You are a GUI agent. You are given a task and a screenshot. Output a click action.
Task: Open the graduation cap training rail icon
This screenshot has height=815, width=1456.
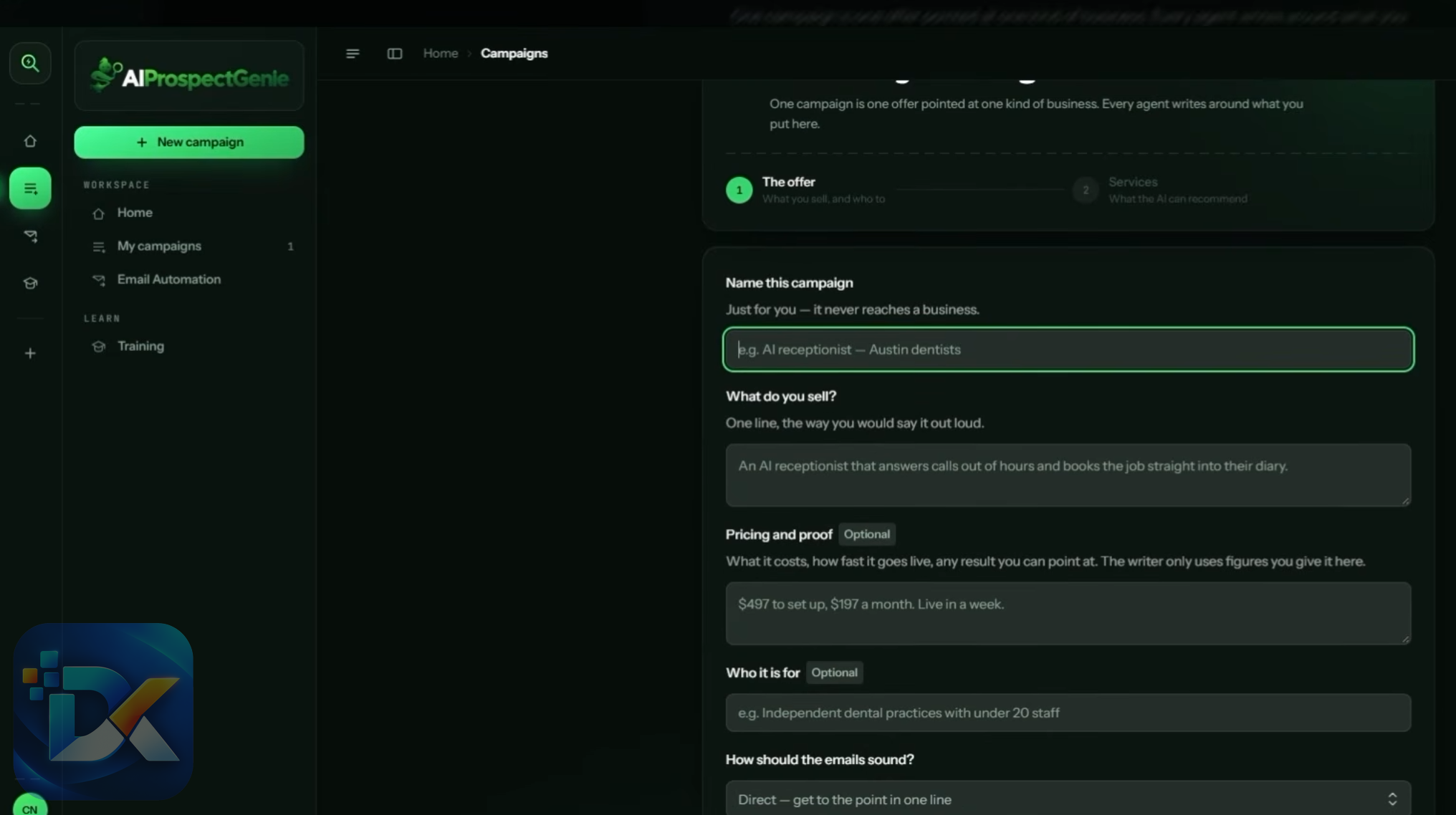coord(30,283)
